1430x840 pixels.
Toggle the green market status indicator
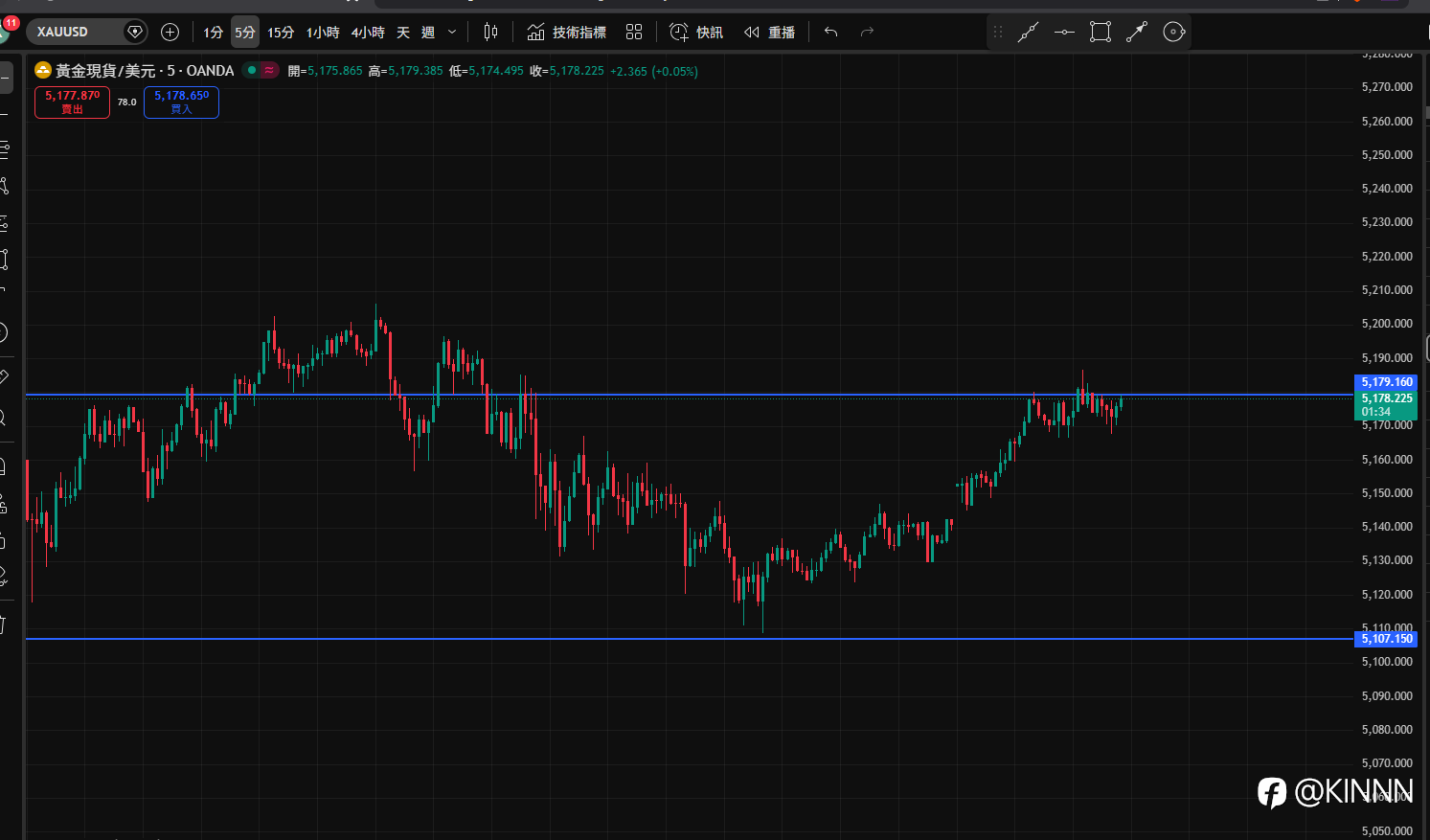tap(252, 71)
